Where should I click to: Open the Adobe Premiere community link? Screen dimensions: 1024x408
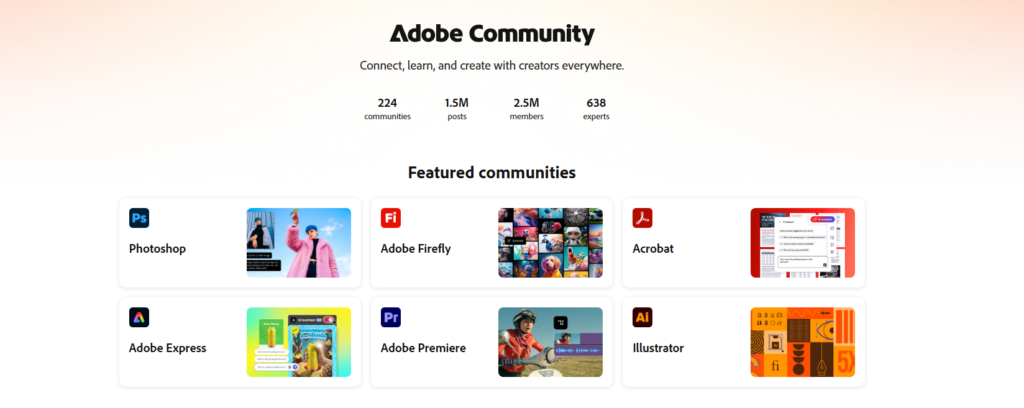tap(423, 348)
